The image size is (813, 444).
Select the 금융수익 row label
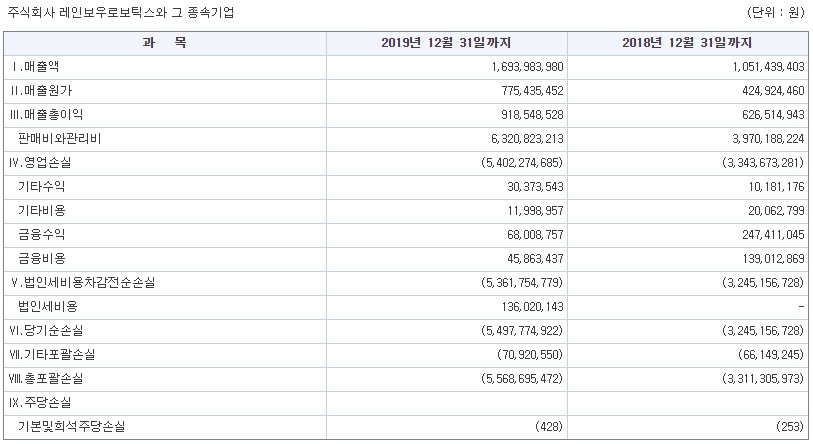41,234
